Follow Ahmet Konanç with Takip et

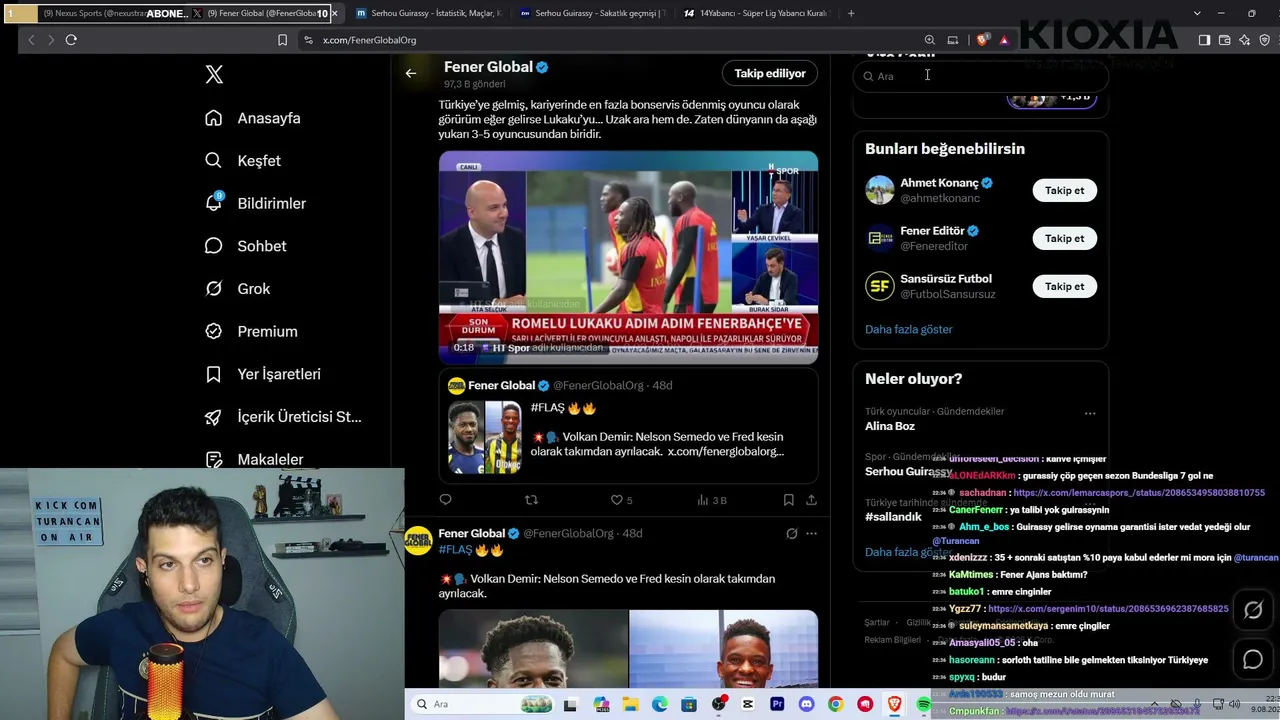point(1064,190)
